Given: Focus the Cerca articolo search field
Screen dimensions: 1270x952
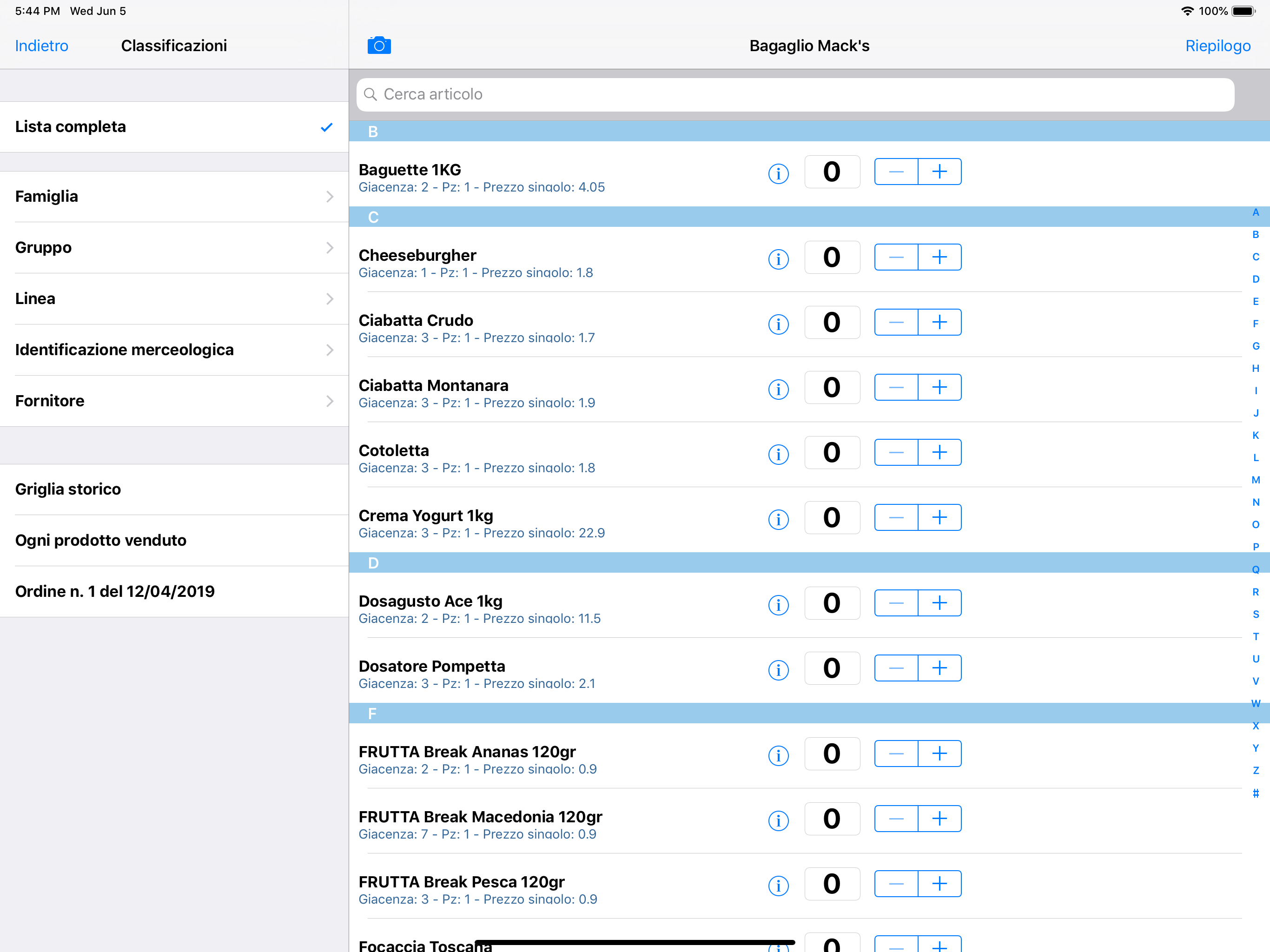Looking at the screenshot, I should coord(795,94).
